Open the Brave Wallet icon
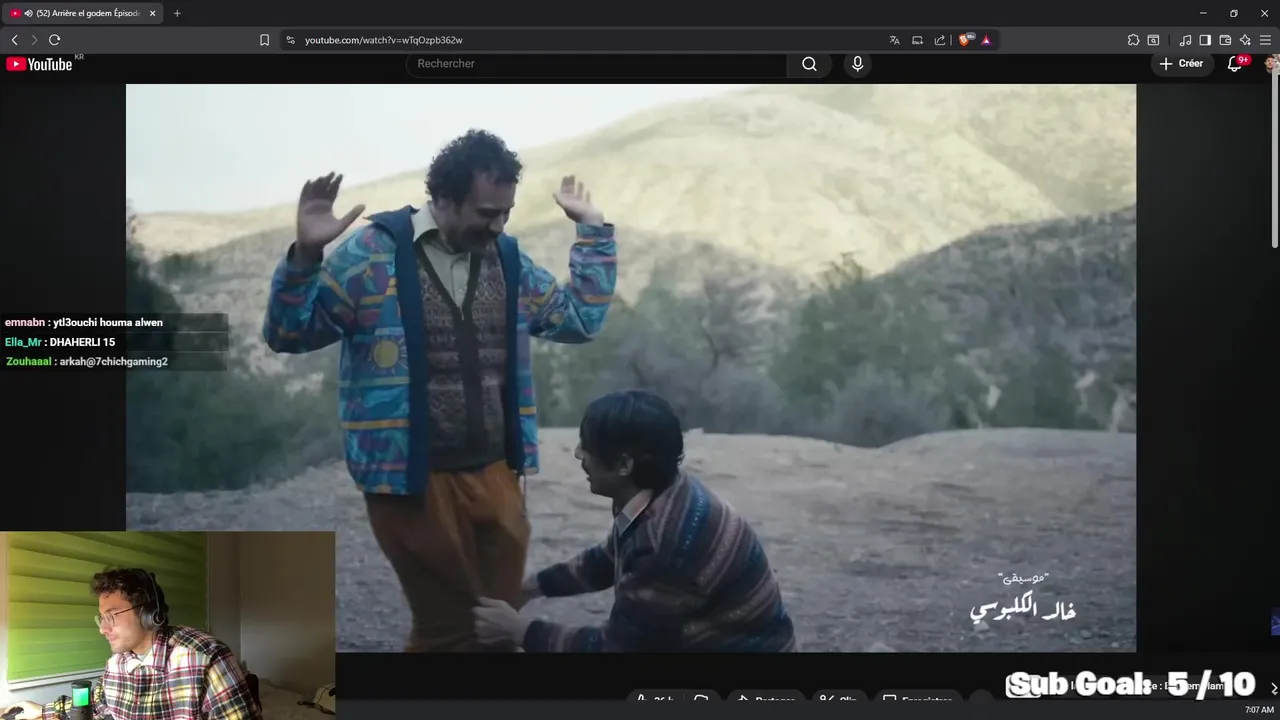 (1225, 40)
